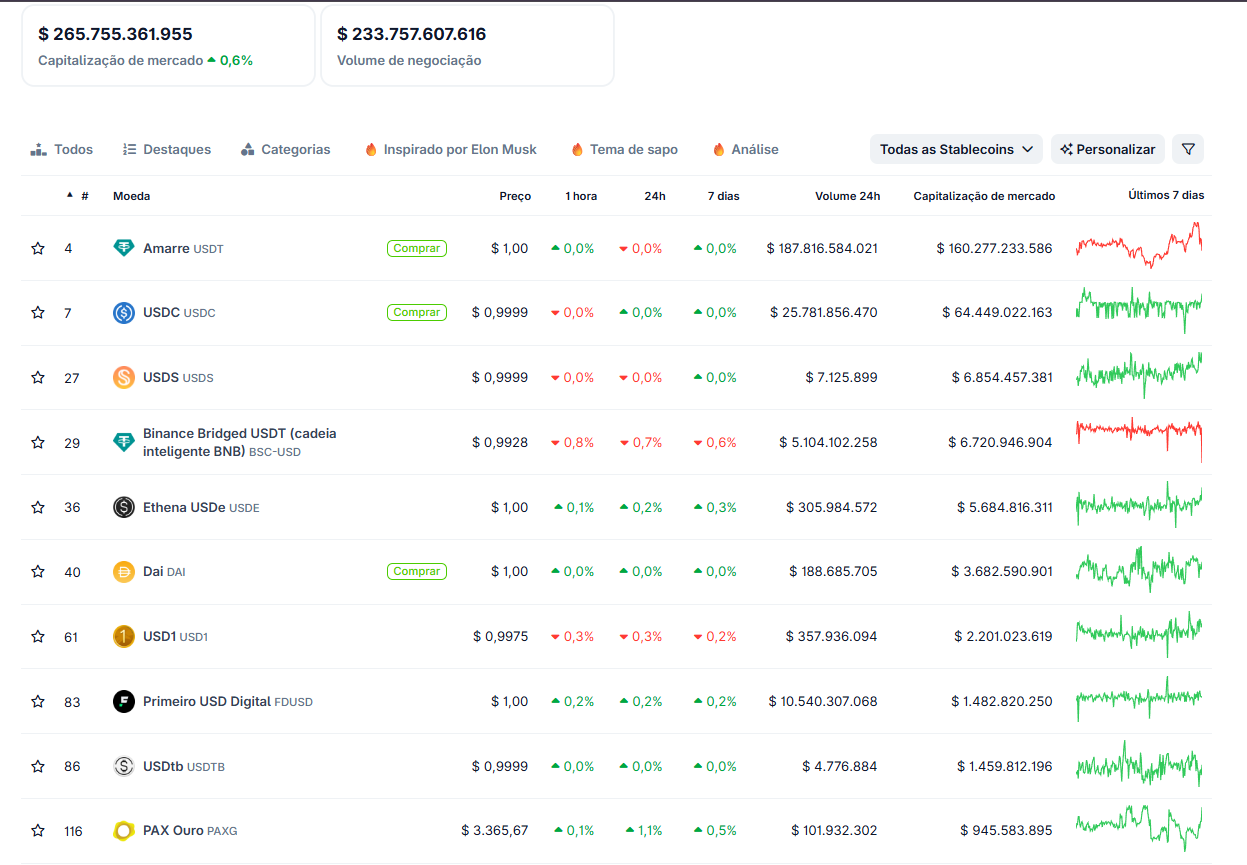Click USDS volume $ 7.125.899
This screenshot has width=1247, height=865.
(x=842, y=378)
